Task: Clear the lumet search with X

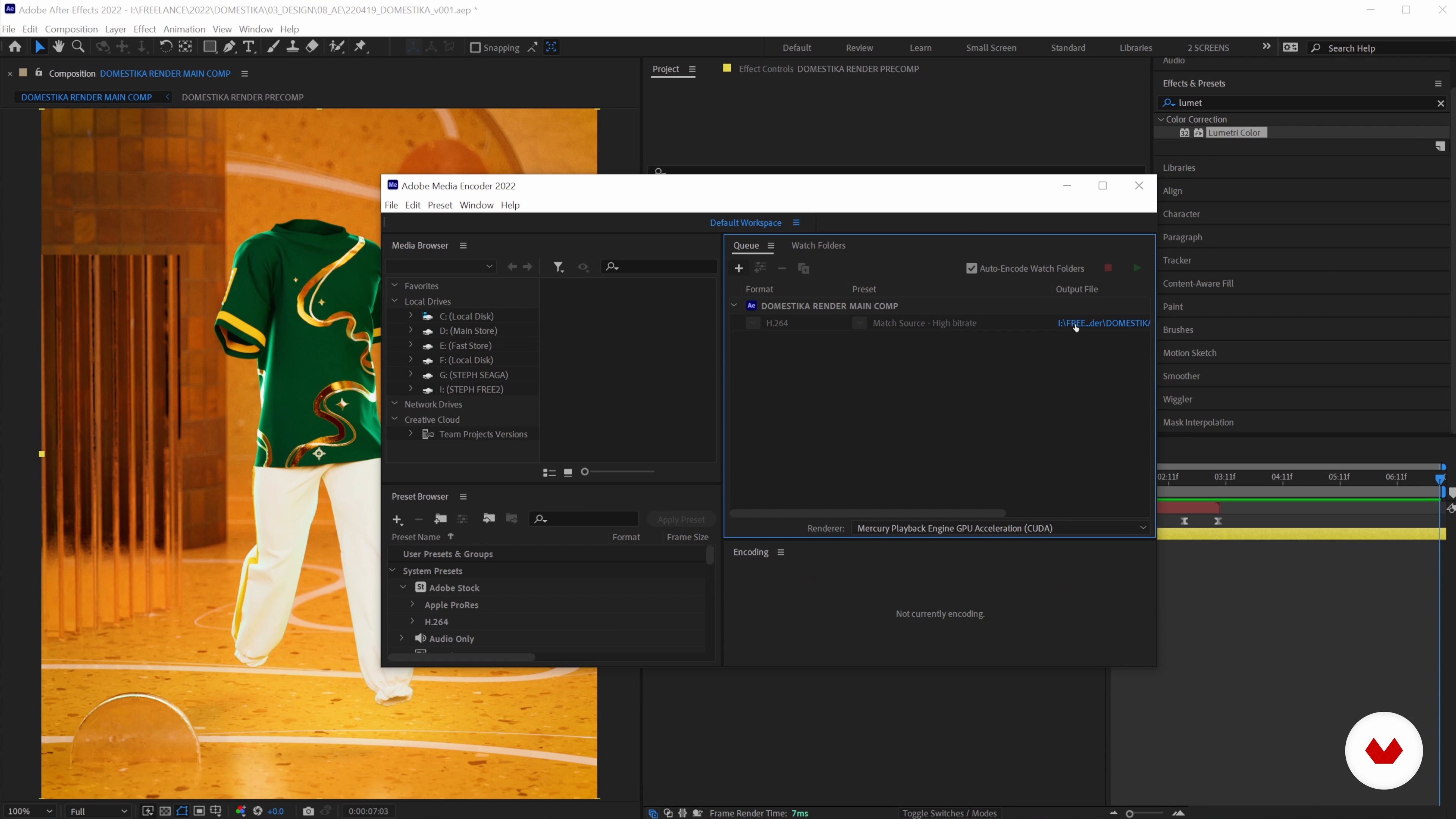Action: click(1441, 104)
